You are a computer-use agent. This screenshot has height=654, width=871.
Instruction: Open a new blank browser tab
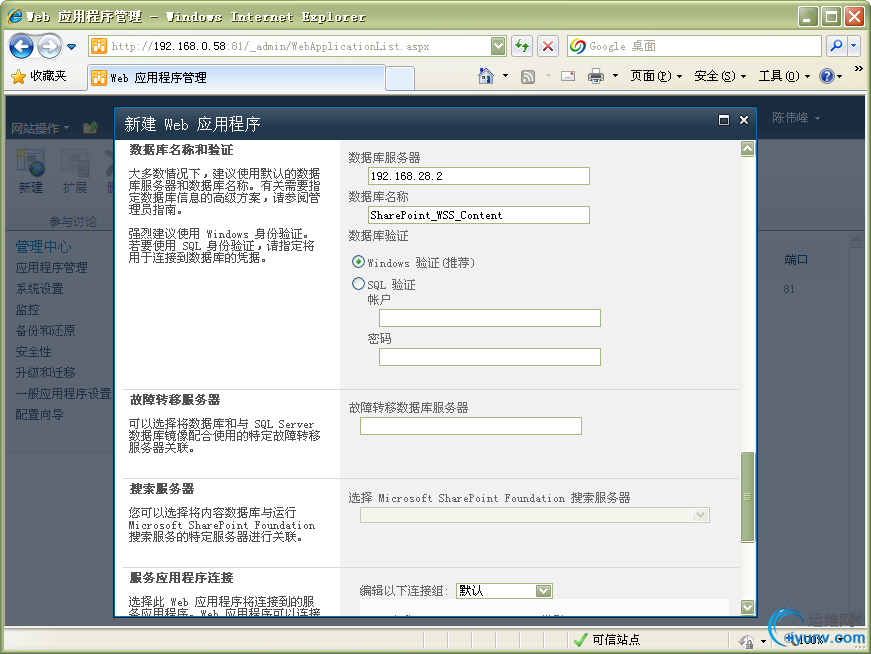400,78
